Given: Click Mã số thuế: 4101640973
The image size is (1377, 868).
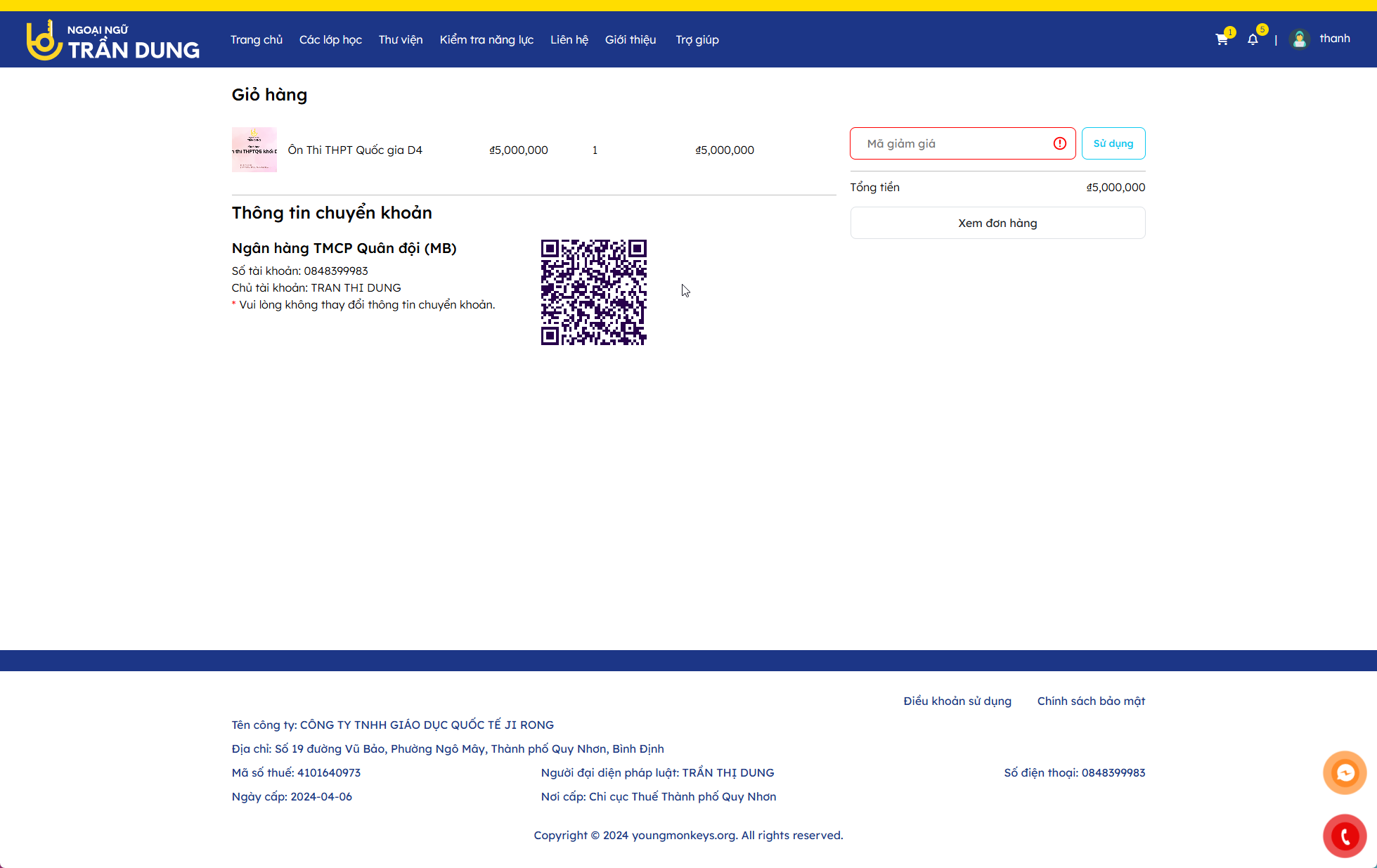Looking at the screenshot, I should (x=296, y=772).
